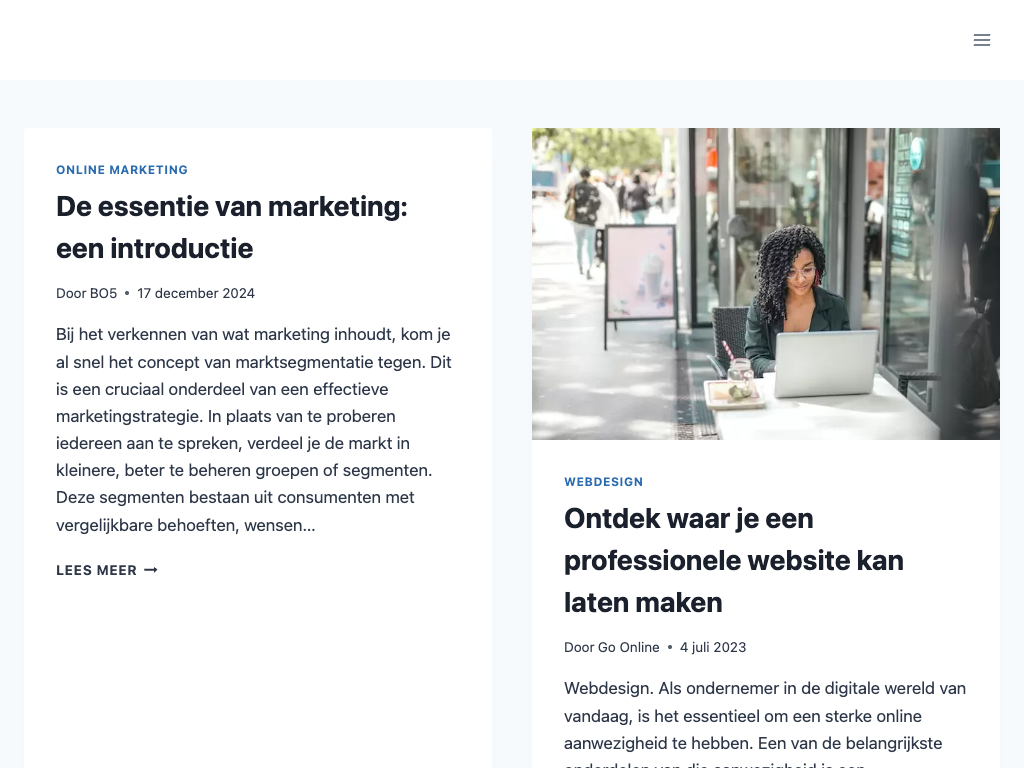This screenshot has width=1024, height=768.
Task: Open the ONLINE MARKETING category link
Action: click(122, 170)
